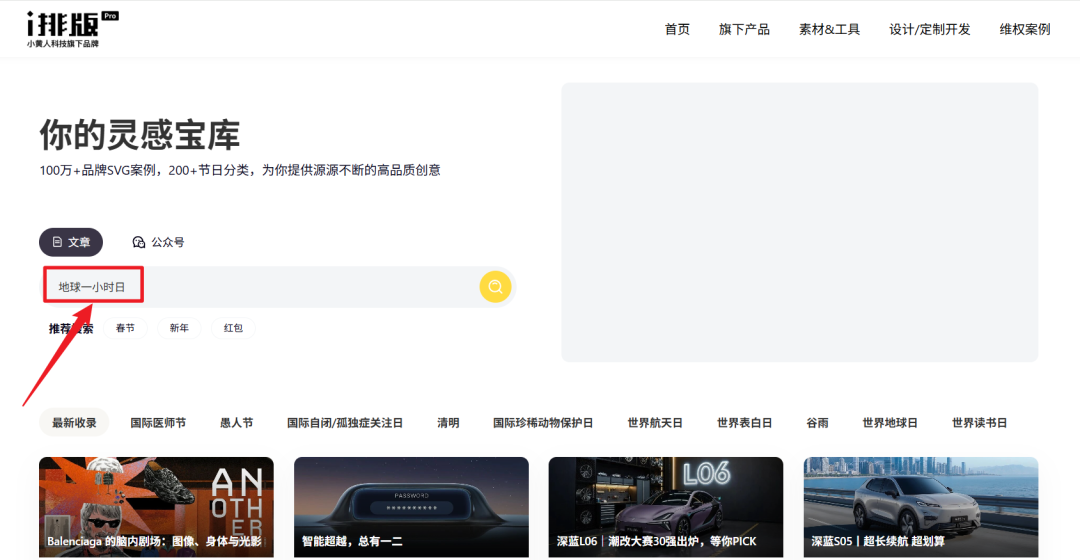Click the i排版 Pro logo
1080x560 pixels.
(x=72, y=29)
